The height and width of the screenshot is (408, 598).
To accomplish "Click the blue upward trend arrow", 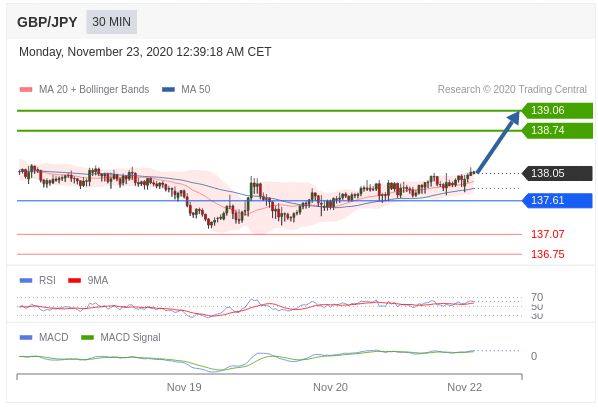I will click(498, 142).
